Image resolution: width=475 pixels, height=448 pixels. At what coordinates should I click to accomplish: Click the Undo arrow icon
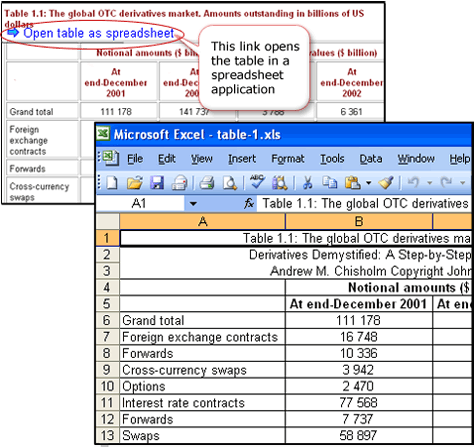pyautogui.click(x=413, y=182)
